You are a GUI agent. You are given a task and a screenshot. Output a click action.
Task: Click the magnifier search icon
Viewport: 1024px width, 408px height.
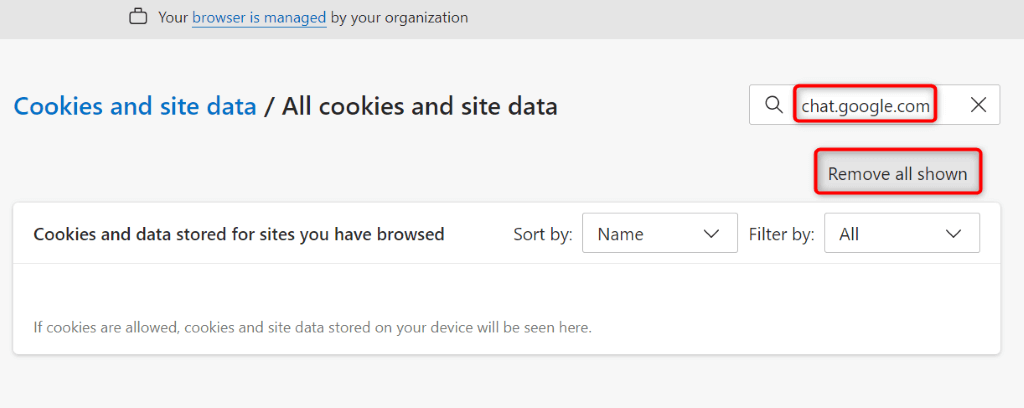point(773,105)
